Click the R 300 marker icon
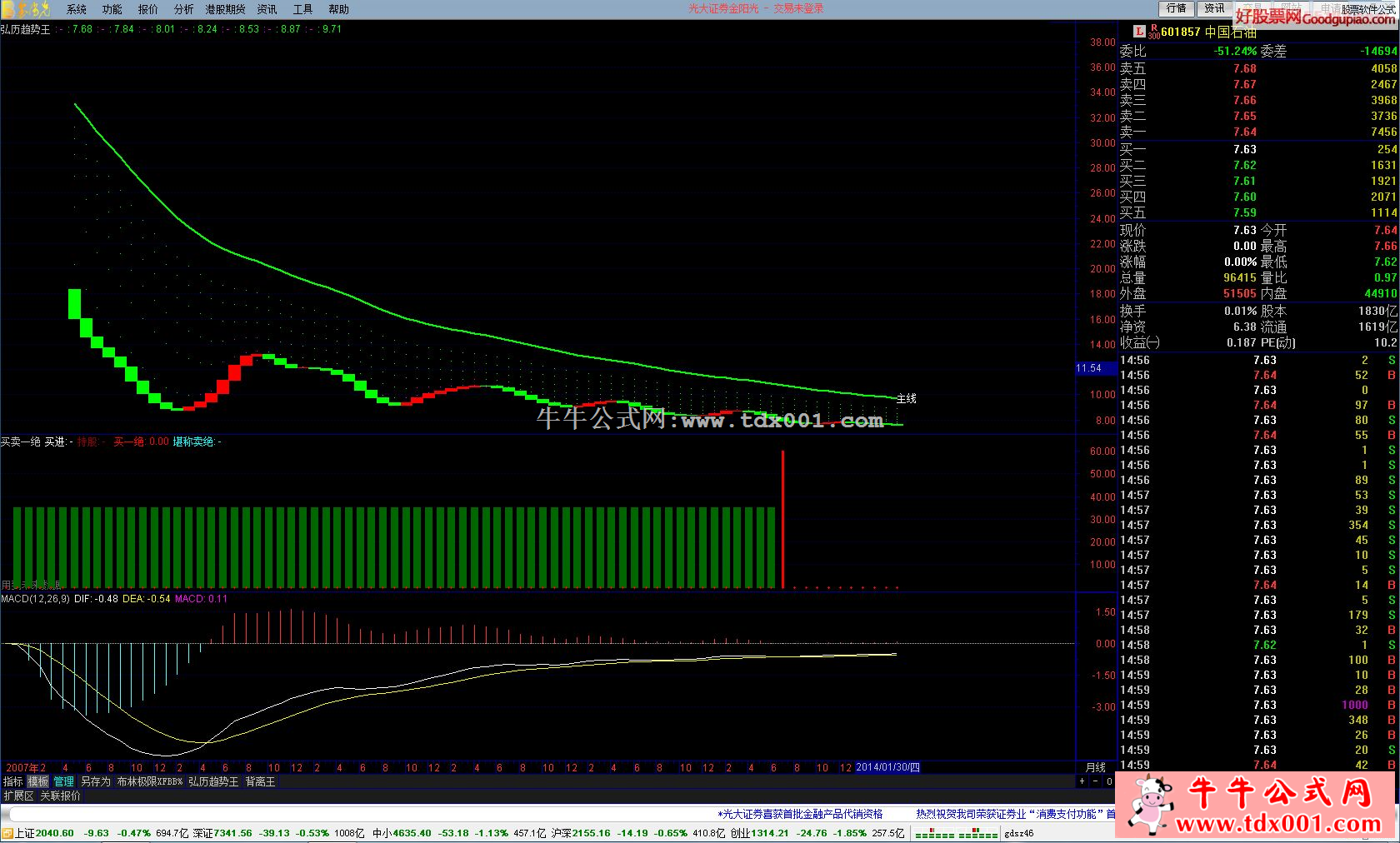 pyautogui.click(x=1153, y=32)
